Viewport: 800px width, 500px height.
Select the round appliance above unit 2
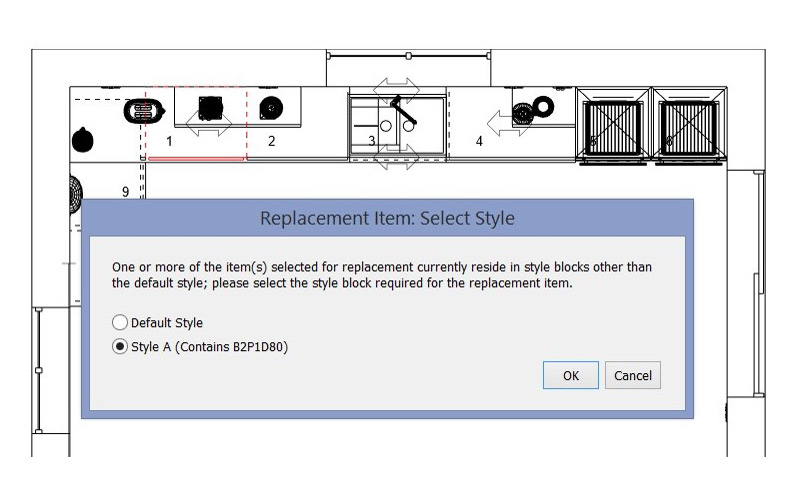(271, 108)
